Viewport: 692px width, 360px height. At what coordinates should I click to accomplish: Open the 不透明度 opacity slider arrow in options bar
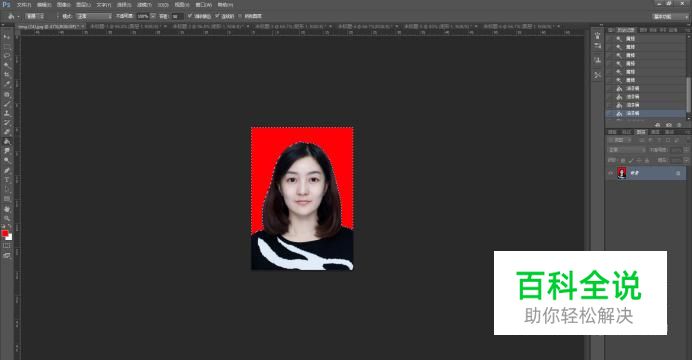pos(153,16)
